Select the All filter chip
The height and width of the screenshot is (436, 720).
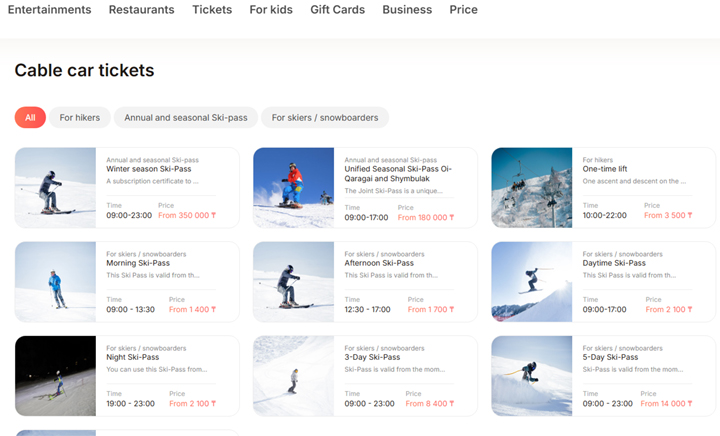pyautogui.click(x=30, y=117)
